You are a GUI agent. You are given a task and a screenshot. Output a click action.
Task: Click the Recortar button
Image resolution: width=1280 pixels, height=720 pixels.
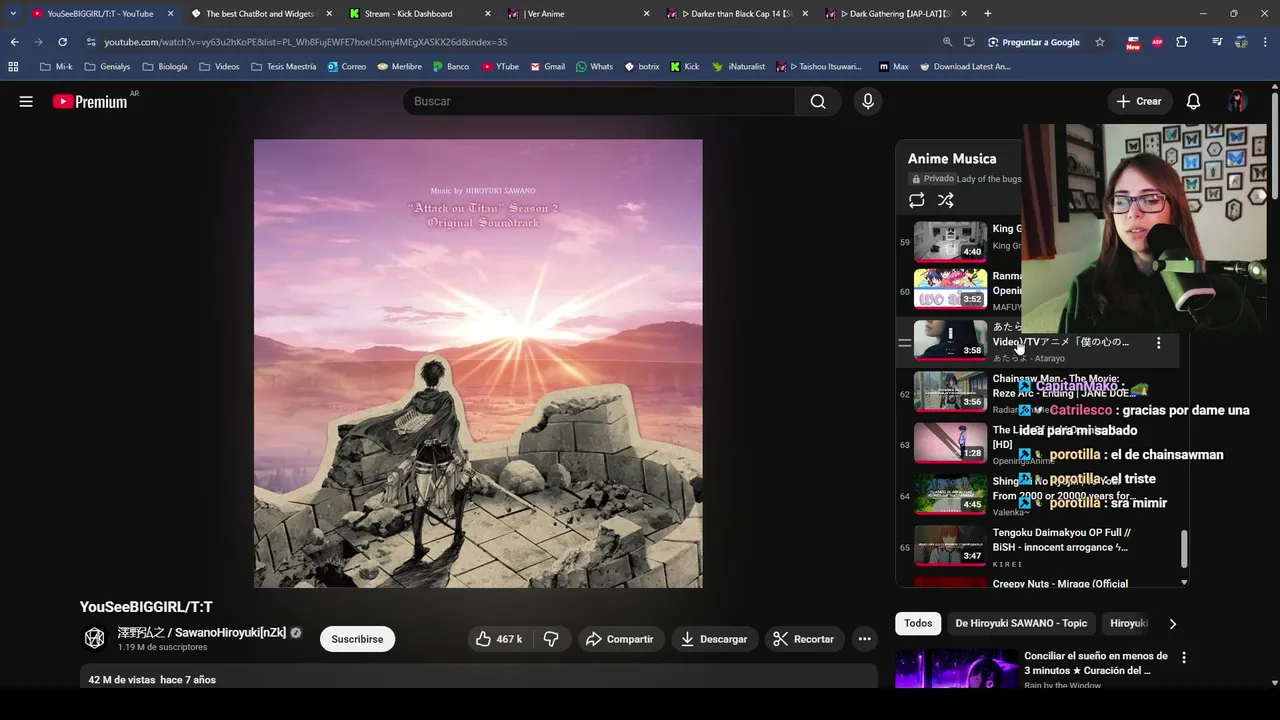point(804,639)
